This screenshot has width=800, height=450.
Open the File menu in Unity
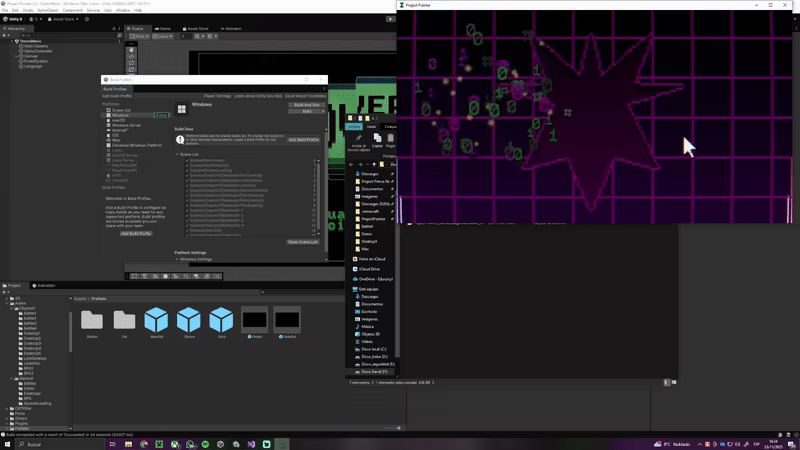[x=5, y=10]
